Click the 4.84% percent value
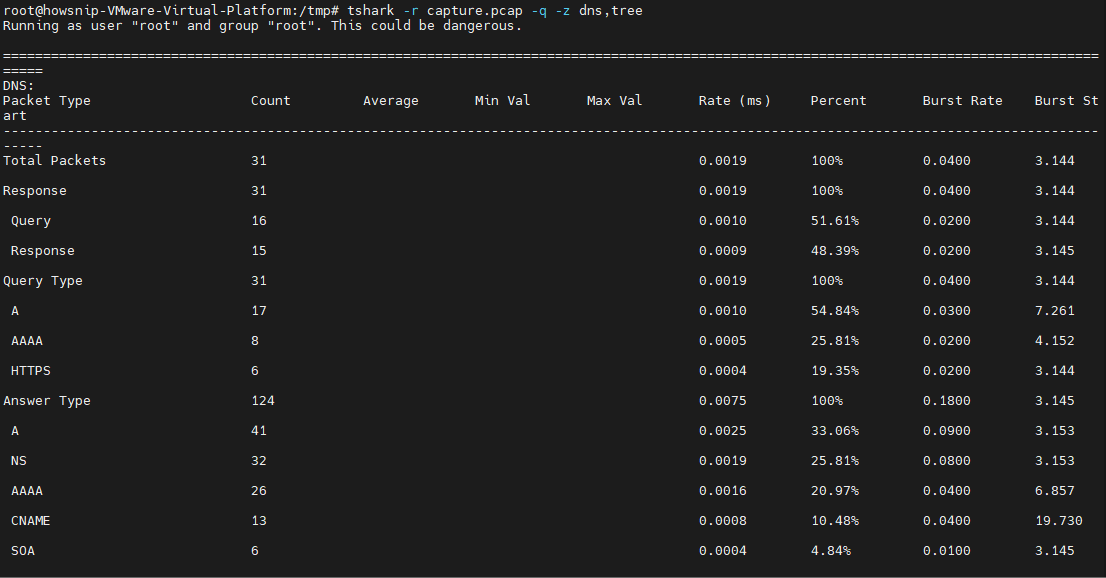 (831, 550)
